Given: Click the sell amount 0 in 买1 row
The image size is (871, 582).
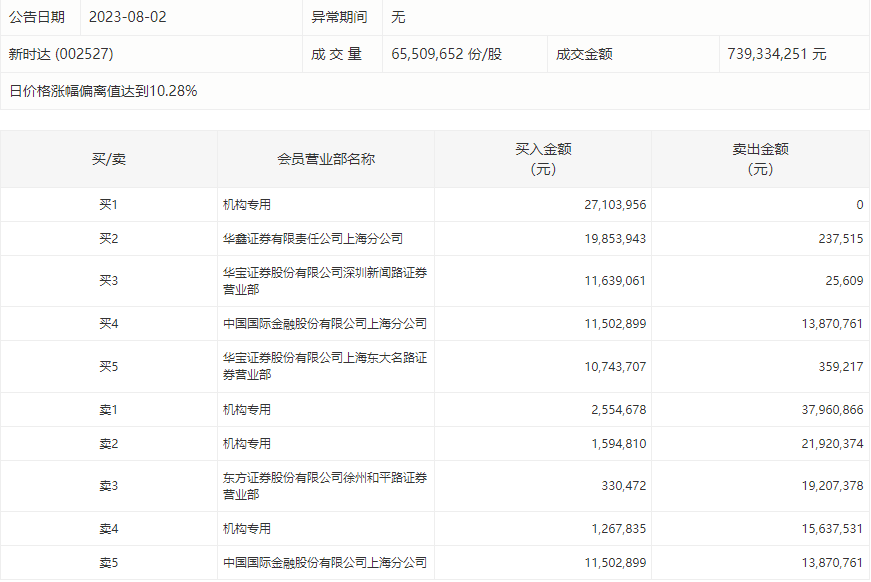Looking at the screenshot, I should click(859, 204).
